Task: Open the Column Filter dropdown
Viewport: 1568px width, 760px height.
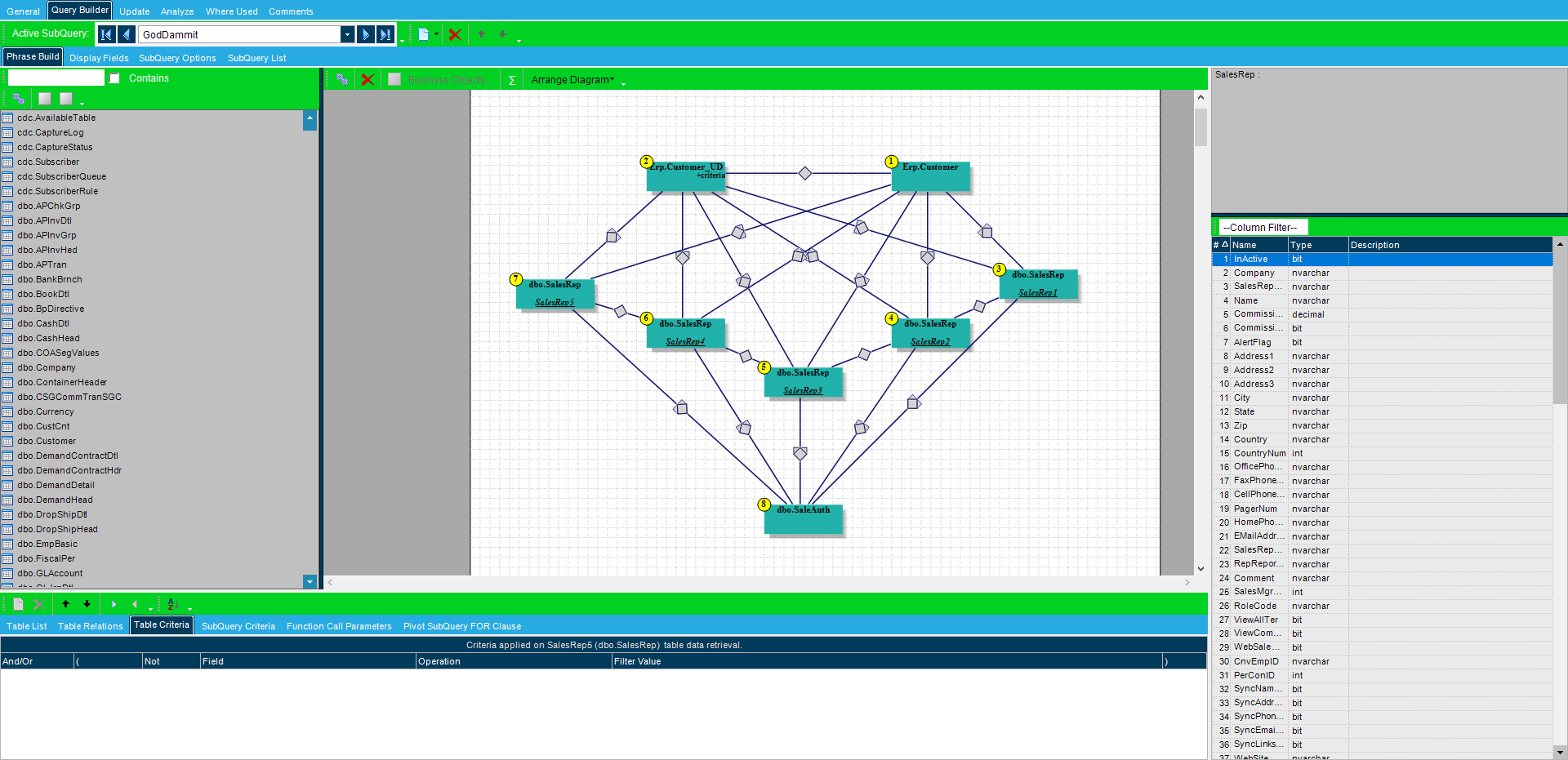Action: (1263, 227)
